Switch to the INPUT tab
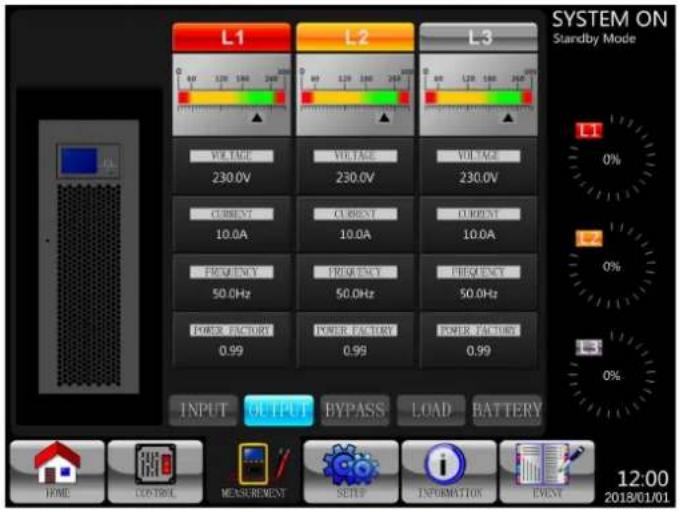679x512 pixels. click(203, 410)
